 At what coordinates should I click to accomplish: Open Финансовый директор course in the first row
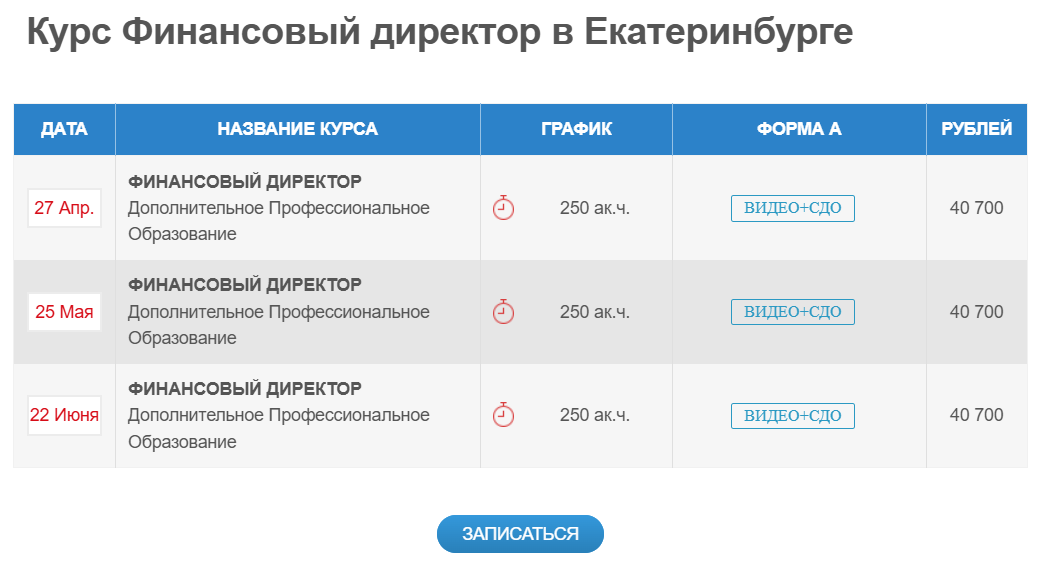245,182
